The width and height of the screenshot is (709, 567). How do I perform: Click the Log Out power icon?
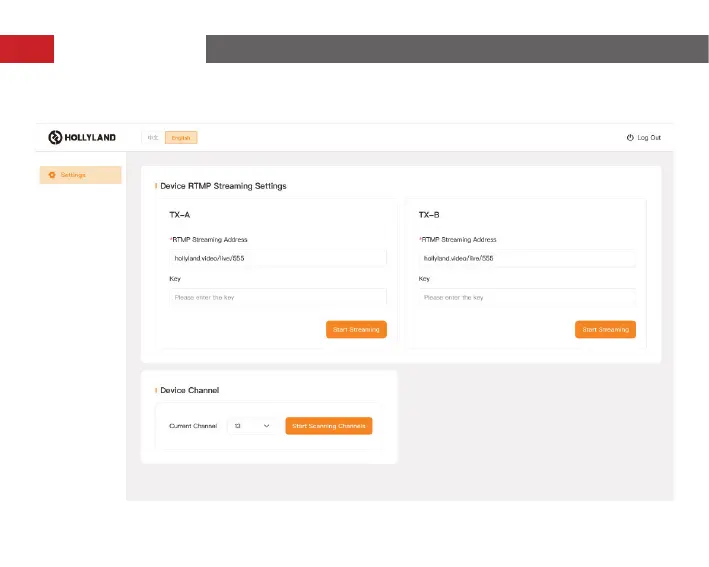coord(630,138)
